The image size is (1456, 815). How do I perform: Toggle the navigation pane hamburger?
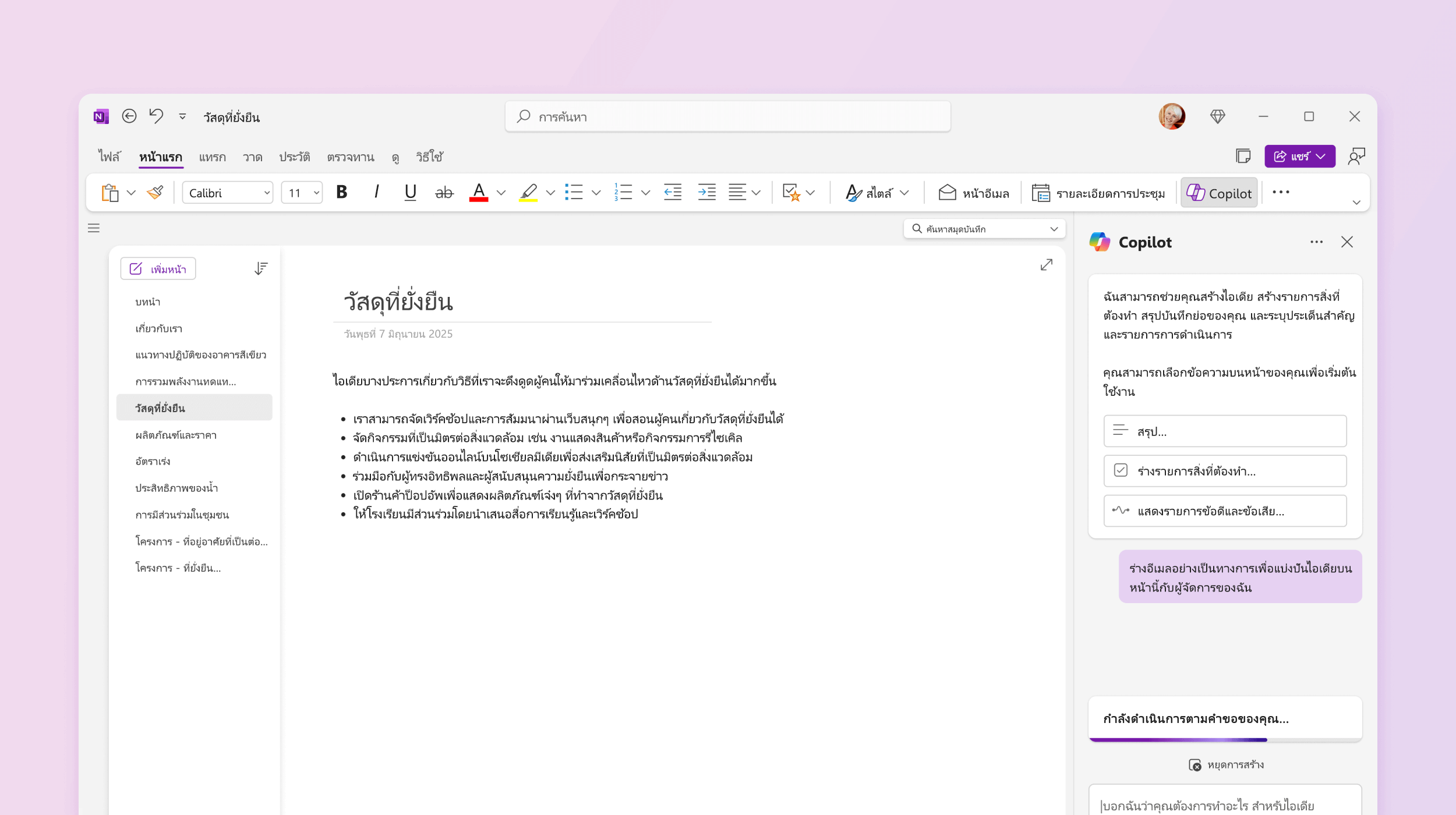pyautogui.click(x=94, y=228)
